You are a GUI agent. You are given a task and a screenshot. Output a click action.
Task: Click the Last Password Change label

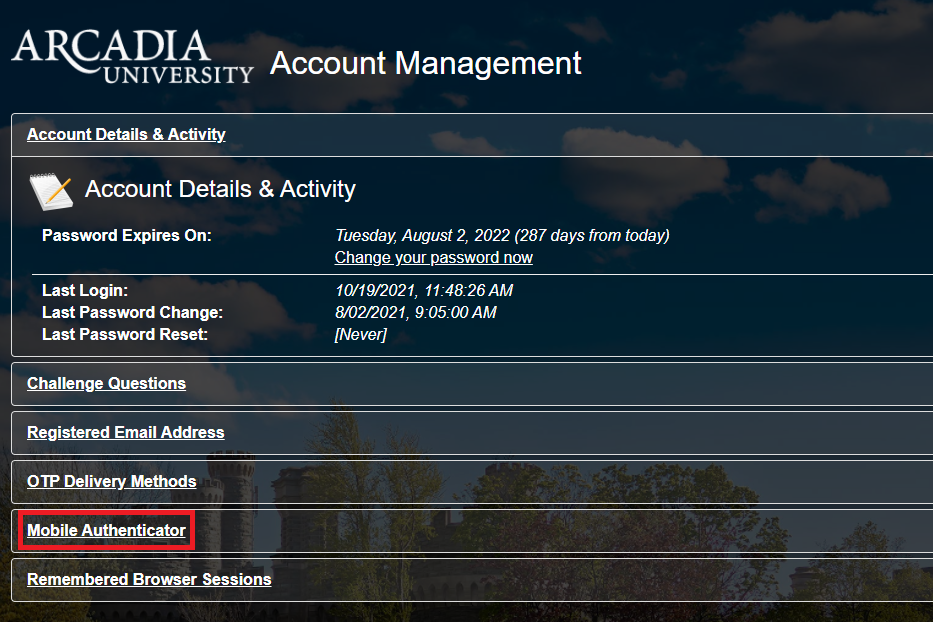click(132, 313)
